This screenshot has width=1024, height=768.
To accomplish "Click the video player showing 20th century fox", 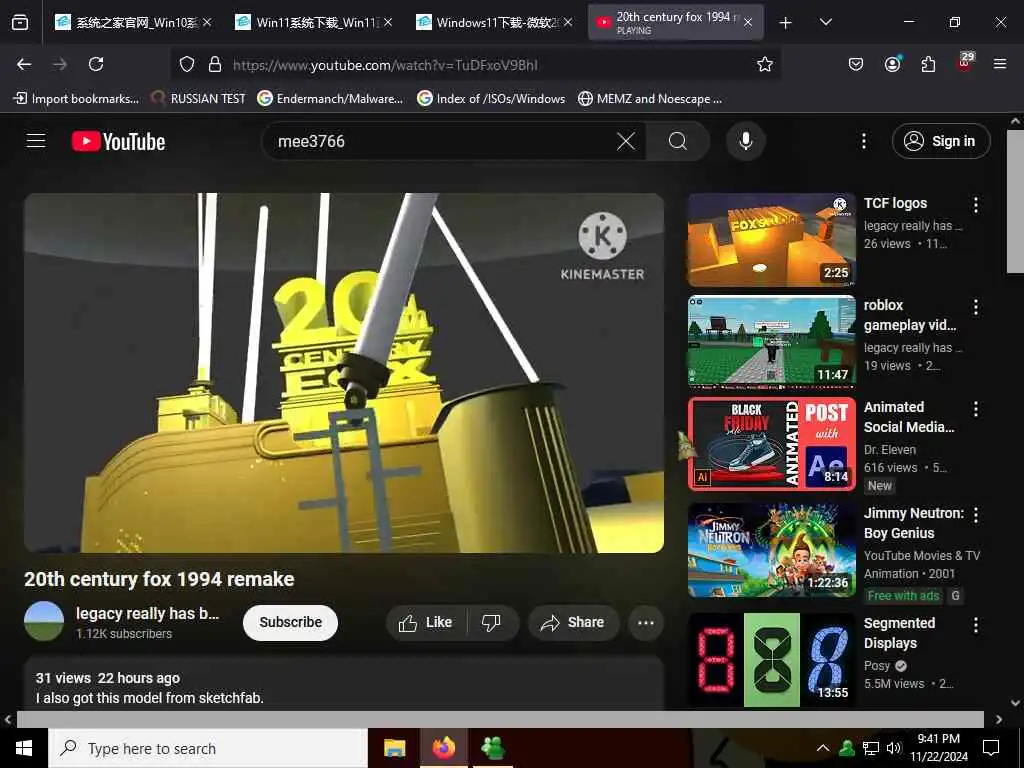I will click(x=344, y=373).
